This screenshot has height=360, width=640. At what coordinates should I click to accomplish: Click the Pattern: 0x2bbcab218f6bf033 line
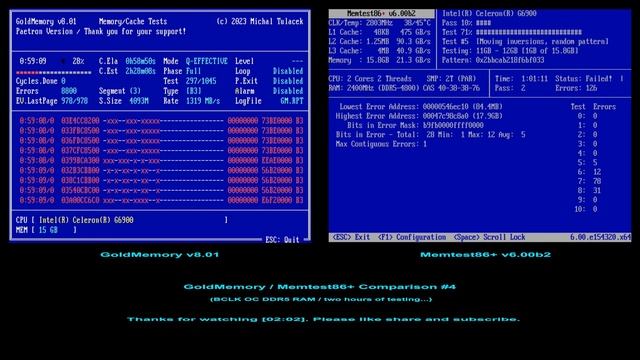pos(493,60)
